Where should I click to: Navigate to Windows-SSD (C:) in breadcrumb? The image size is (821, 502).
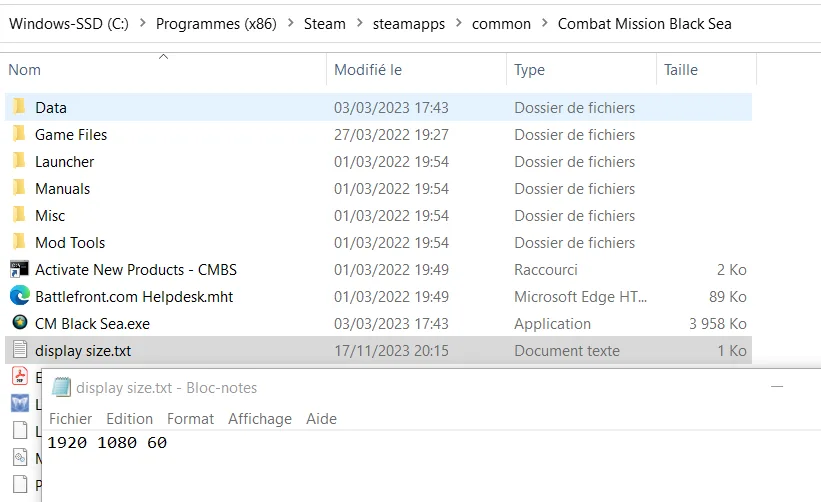[69, 24]
